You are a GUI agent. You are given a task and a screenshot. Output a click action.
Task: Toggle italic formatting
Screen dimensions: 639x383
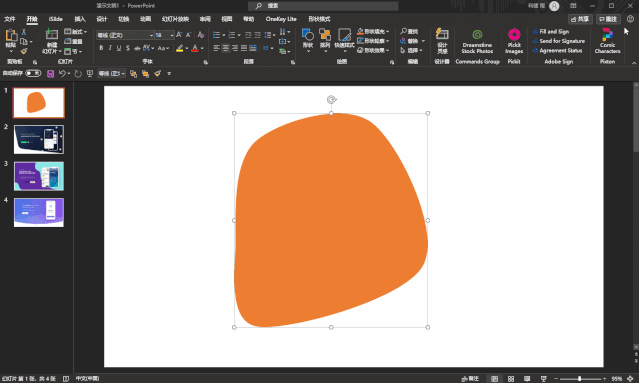[110, 48]
